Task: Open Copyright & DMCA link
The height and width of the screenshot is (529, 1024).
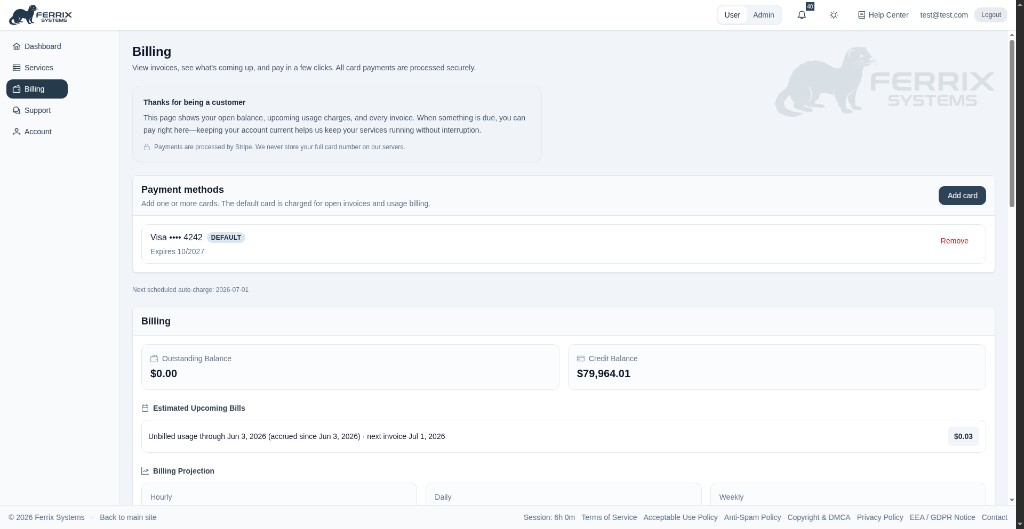Action: pos(819,517)
